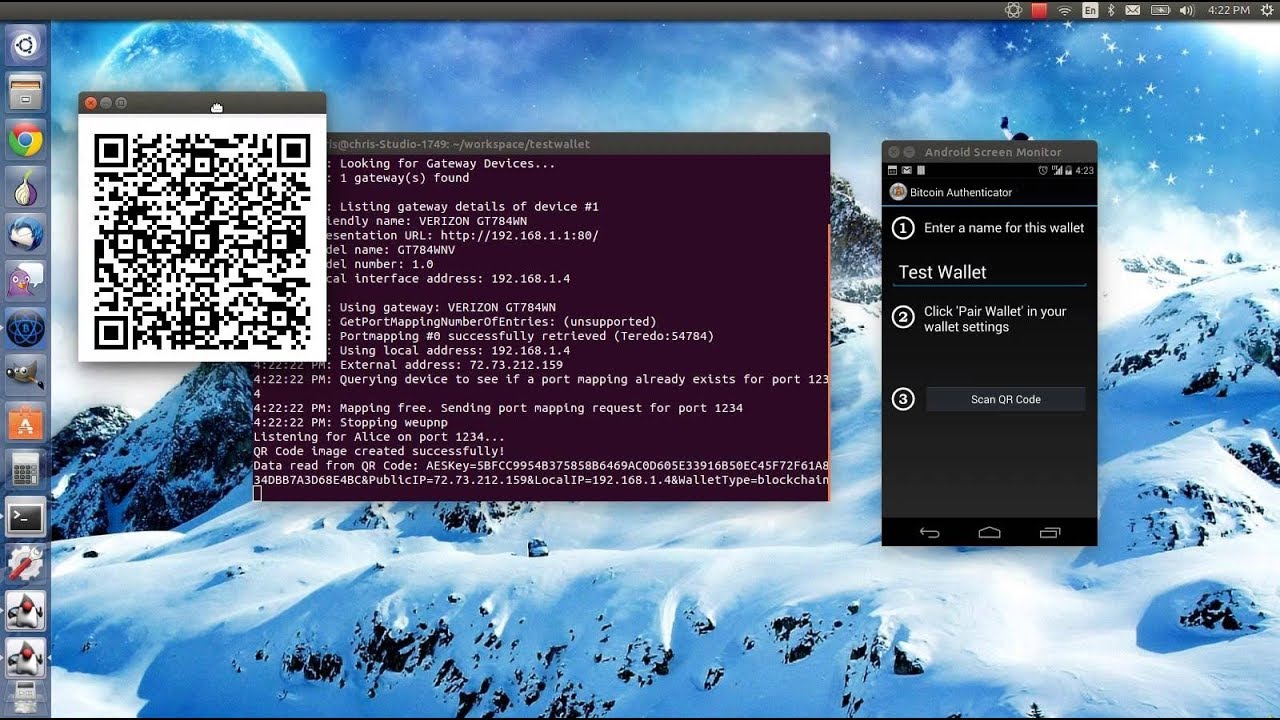Open the sound volume indicator
Image resolution: width=1280 pixels, height=720 pixels.
click(1187, 10)
